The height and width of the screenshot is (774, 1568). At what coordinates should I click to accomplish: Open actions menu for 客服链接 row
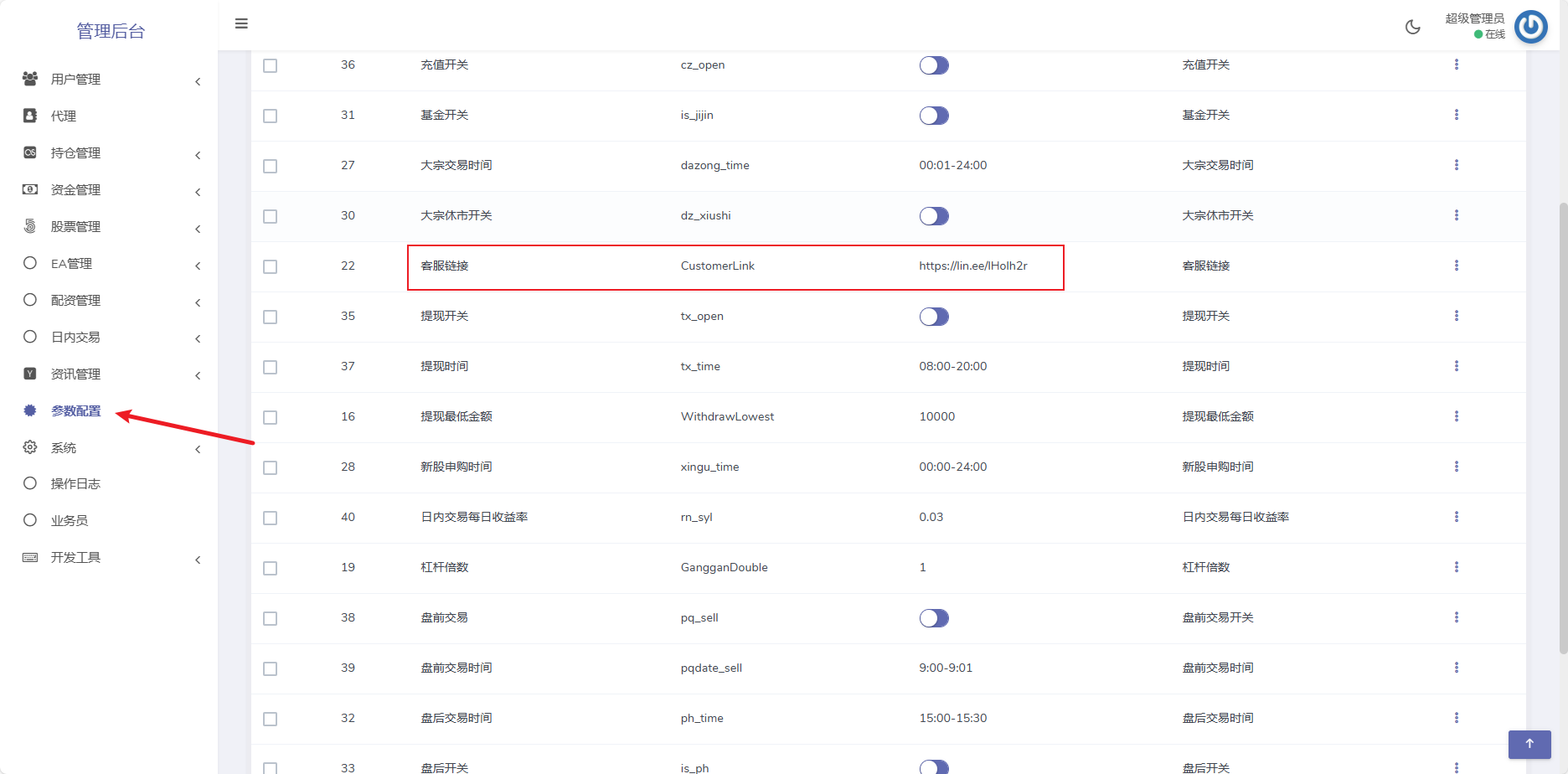click(1456, 266)
